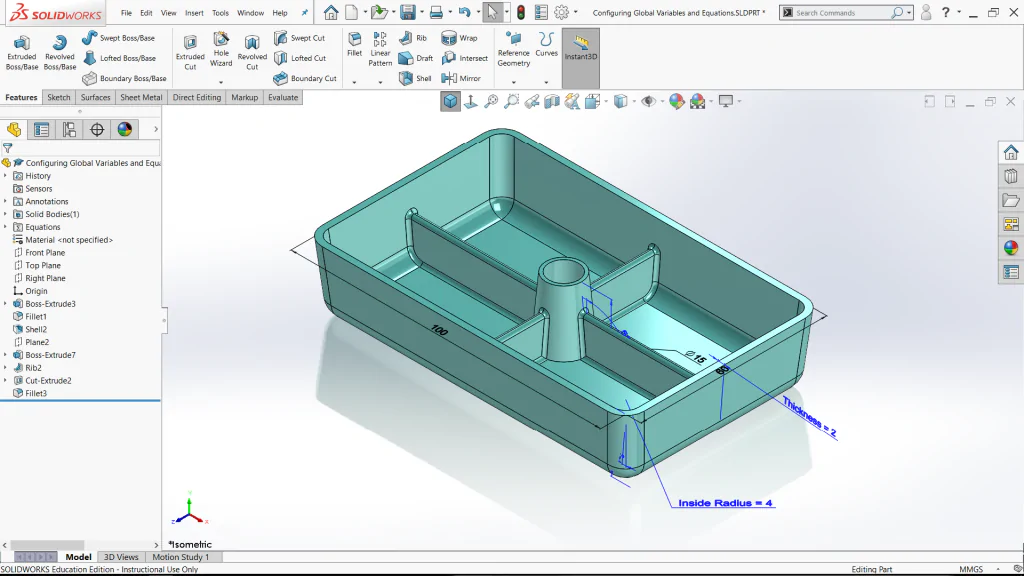This screenshot has width=1024, height=576.
Task: Click the Boundary Boss/Base button
Action: click(x=125, y=78)
